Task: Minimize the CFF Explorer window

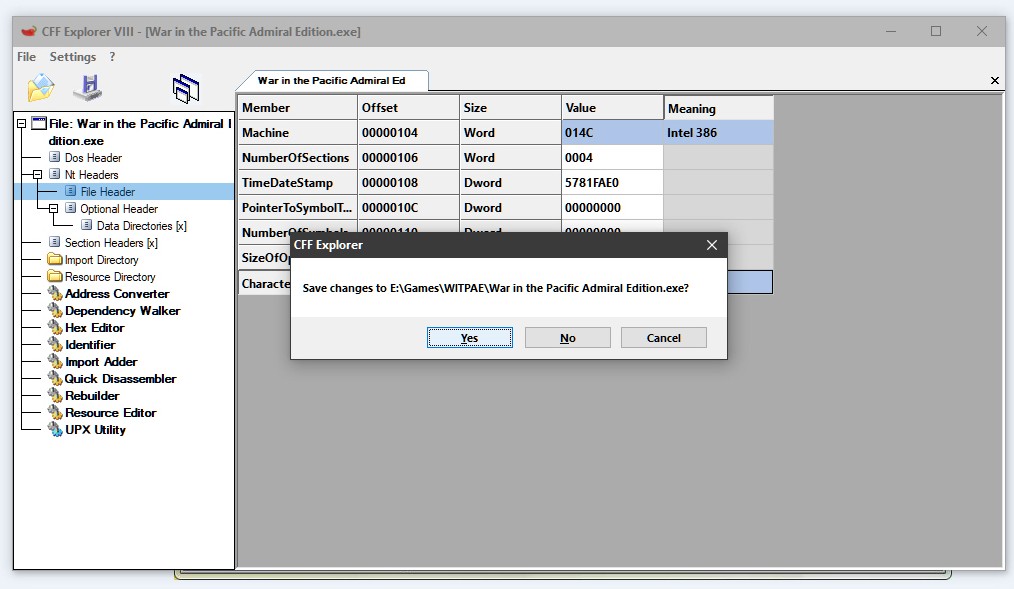Action: tap(891, 31)
